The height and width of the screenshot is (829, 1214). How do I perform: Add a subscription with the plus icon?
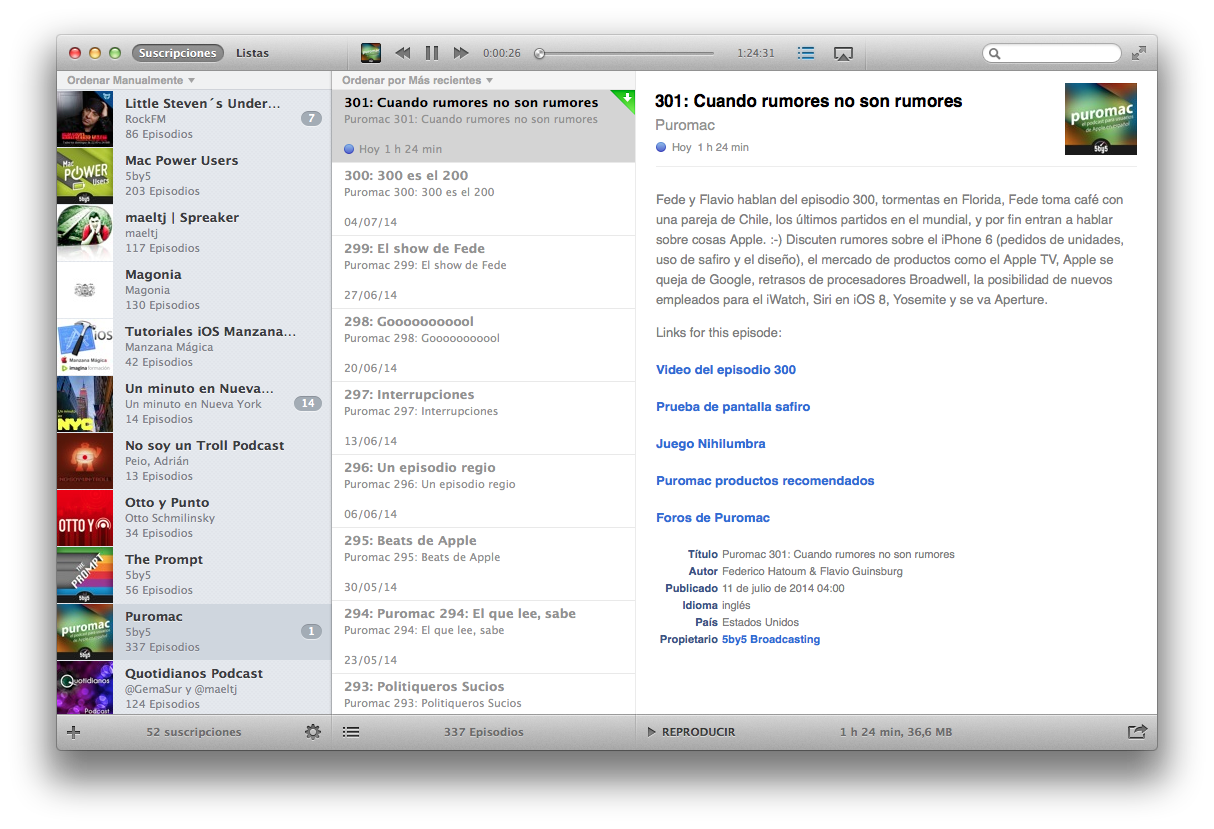click(73, 732)
